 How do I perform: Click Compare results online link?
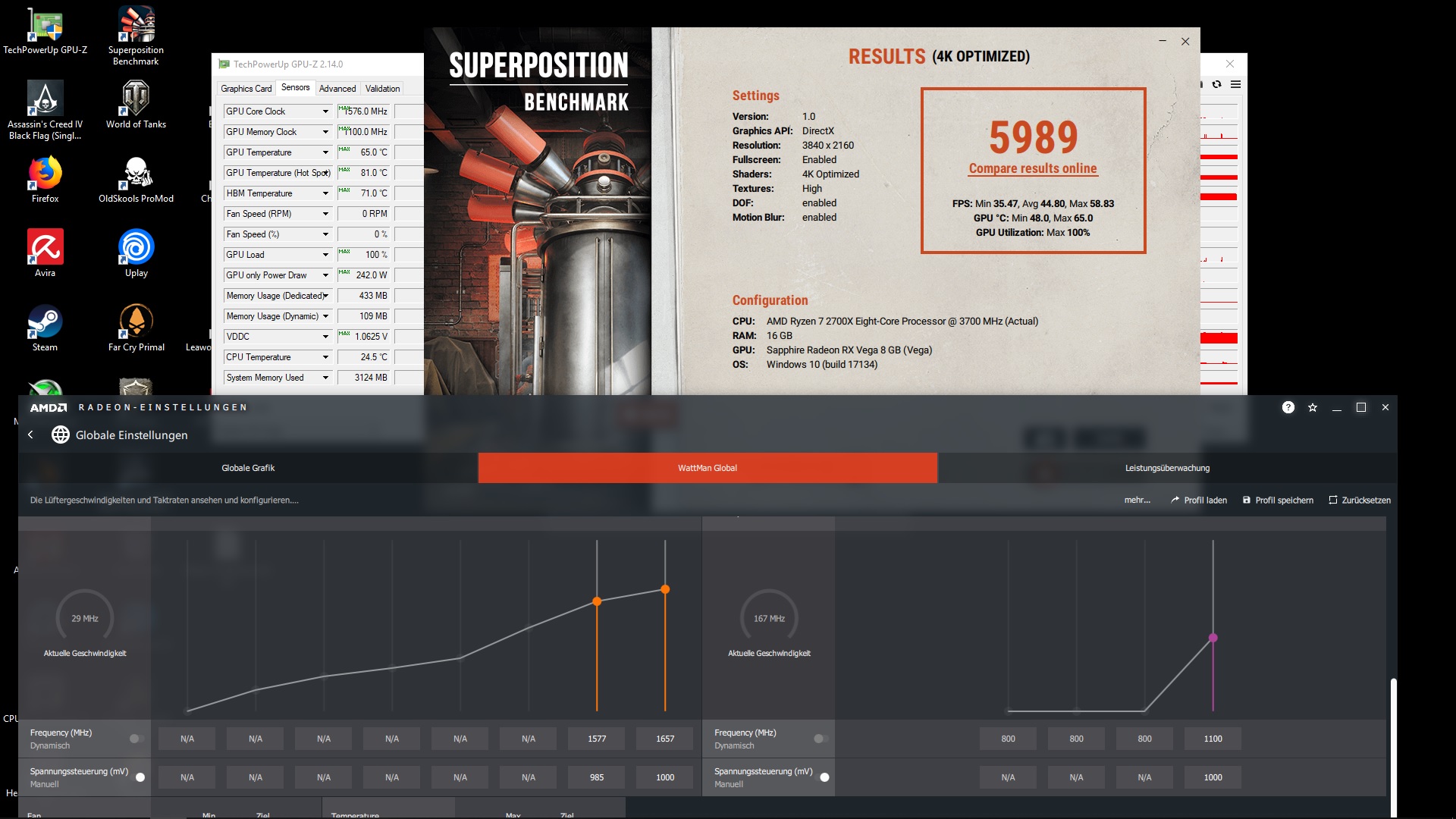point(1033,168)
